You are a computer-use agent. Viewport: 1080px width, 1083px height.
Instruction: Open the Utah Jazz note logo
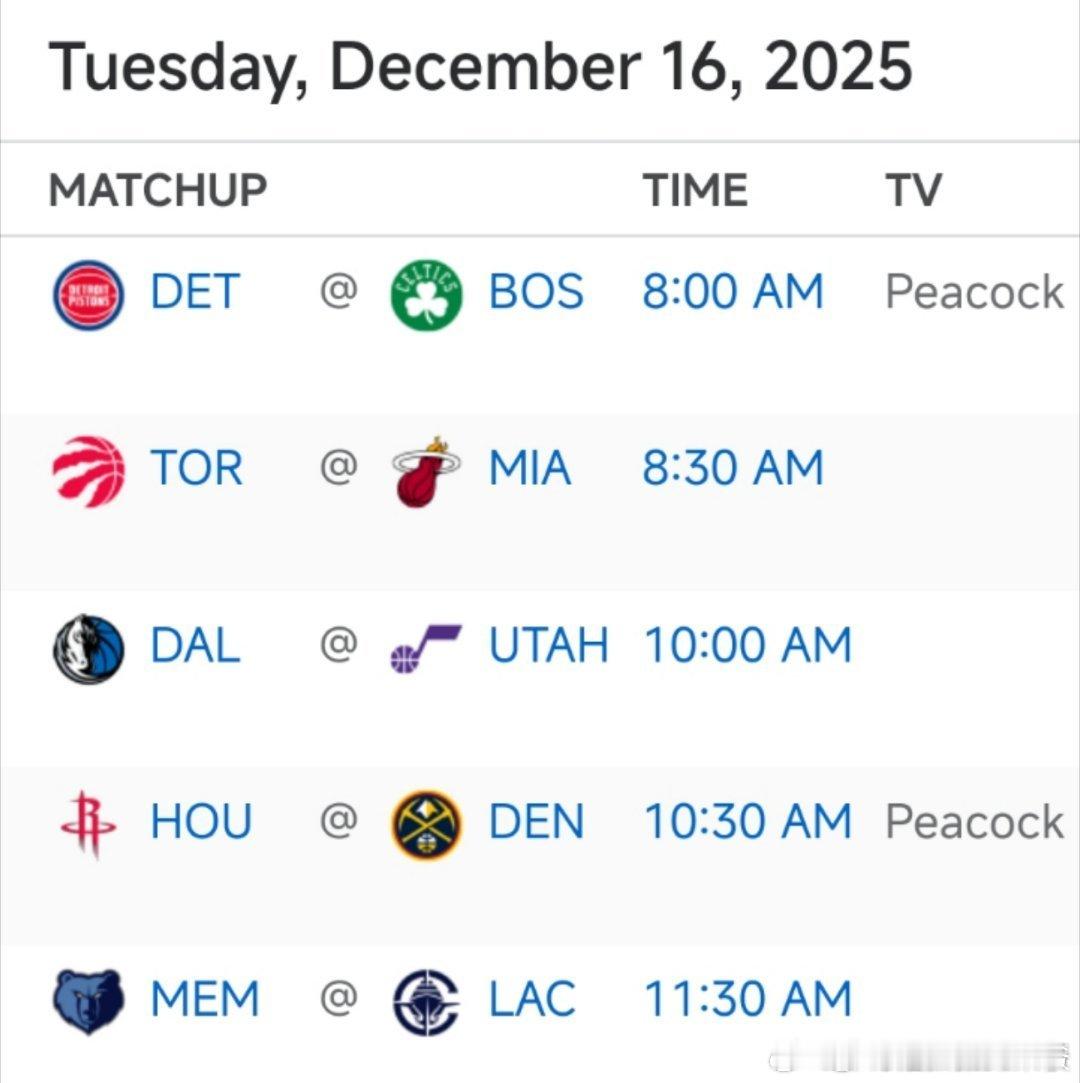point(427,649)
